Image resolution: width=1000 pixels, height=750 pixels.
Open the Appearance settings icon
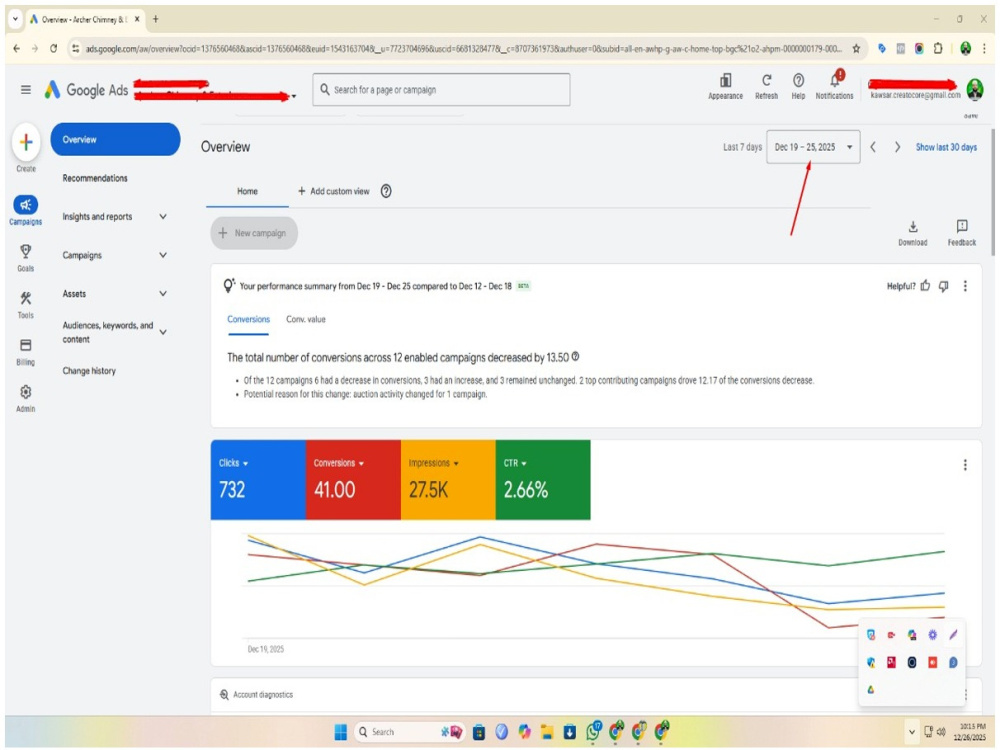tap(725, 86)
